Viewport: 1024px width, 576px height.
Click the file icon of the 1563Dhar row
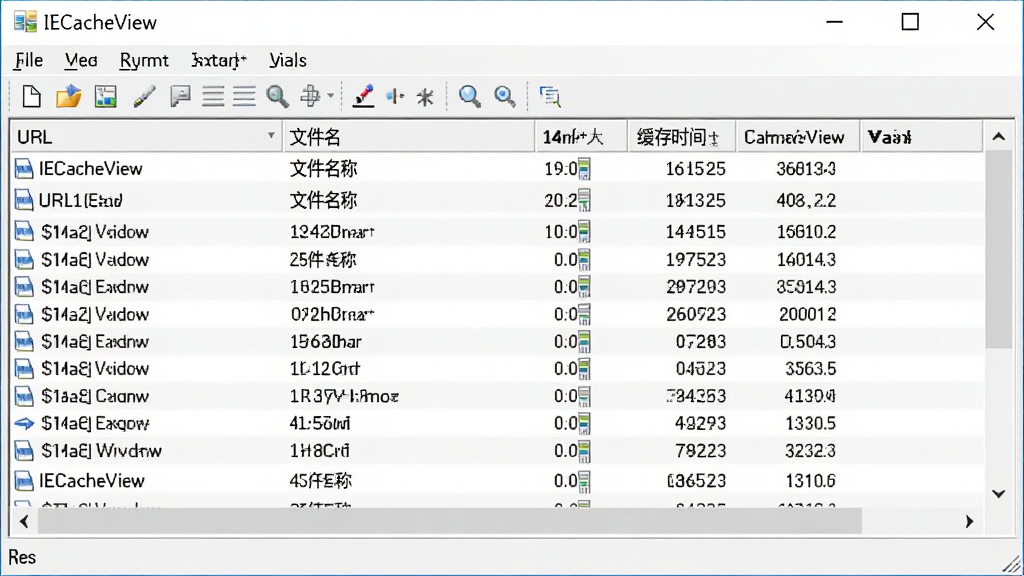pyautogui.click(x=24, y=341)
